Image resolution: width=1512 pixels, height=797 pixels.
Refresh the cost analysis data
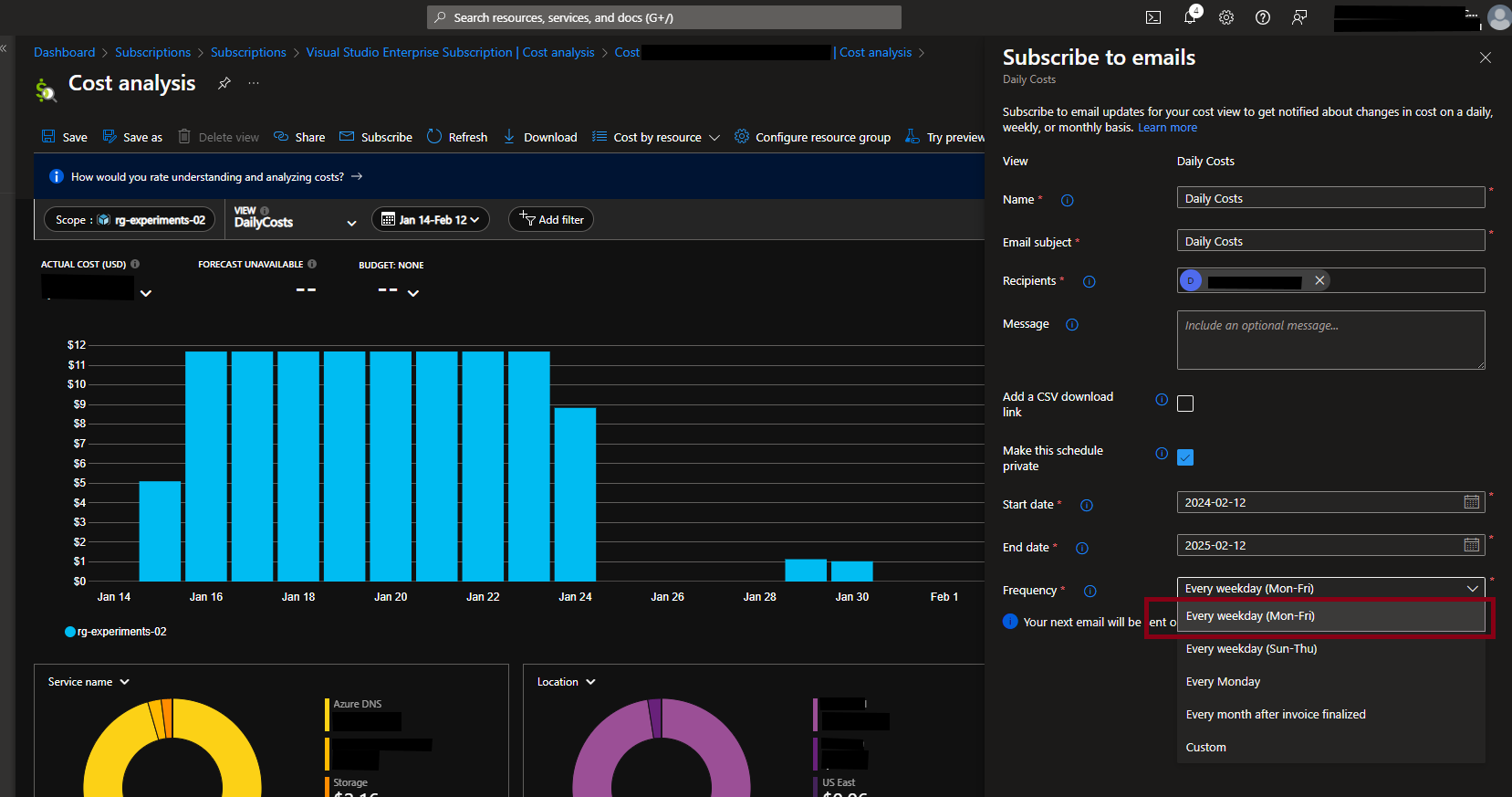pyautogui.click(x=457, y=137)
